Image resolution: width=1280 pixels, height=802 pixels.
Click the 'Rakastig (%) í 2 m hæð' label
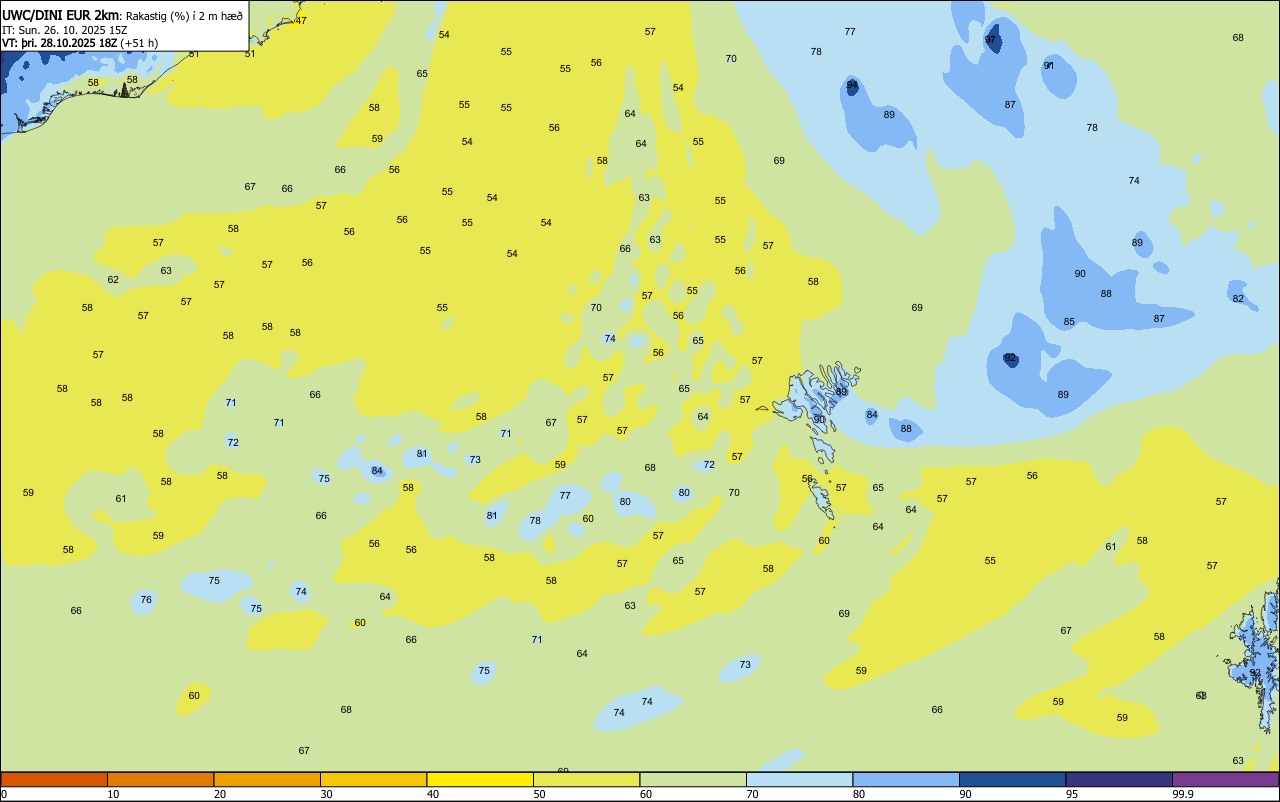[184, 16]
